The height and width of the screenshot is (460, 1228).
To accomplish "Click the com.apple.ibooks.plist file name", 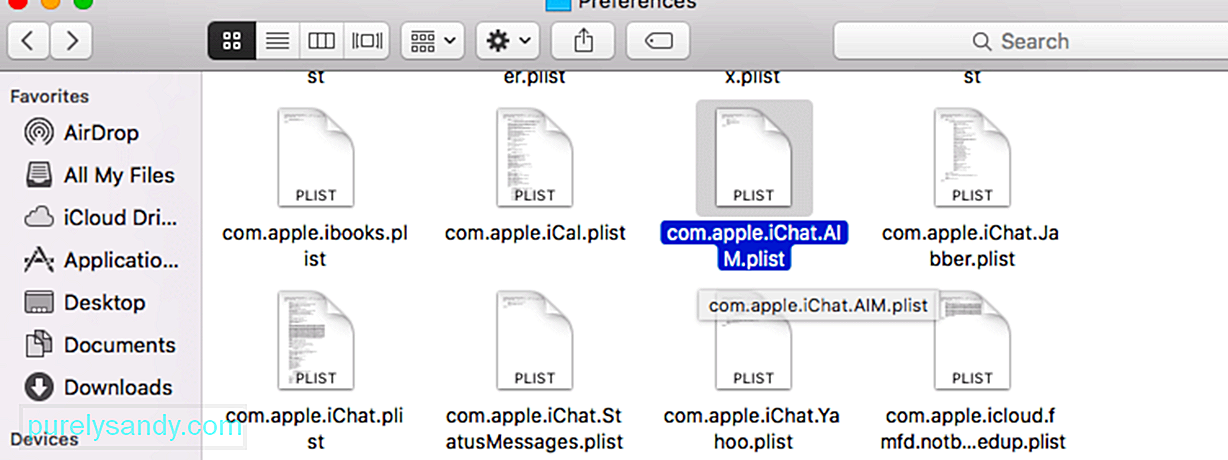I will tap(316, 246).
